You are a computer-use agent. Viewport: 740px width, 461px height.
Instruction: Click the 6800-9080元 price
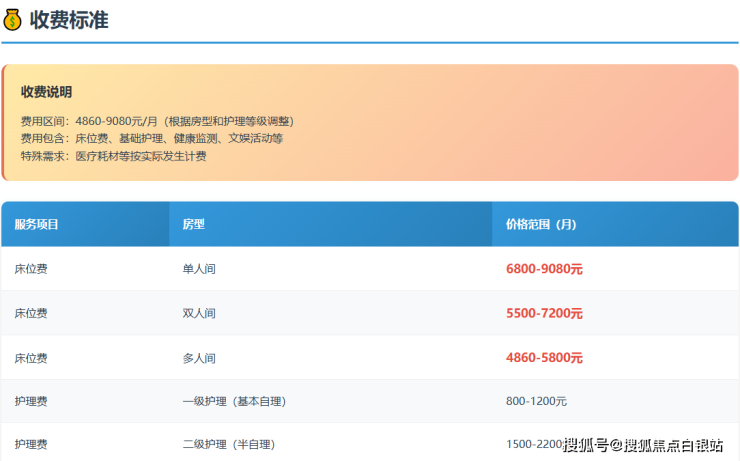tap(544, 269)
